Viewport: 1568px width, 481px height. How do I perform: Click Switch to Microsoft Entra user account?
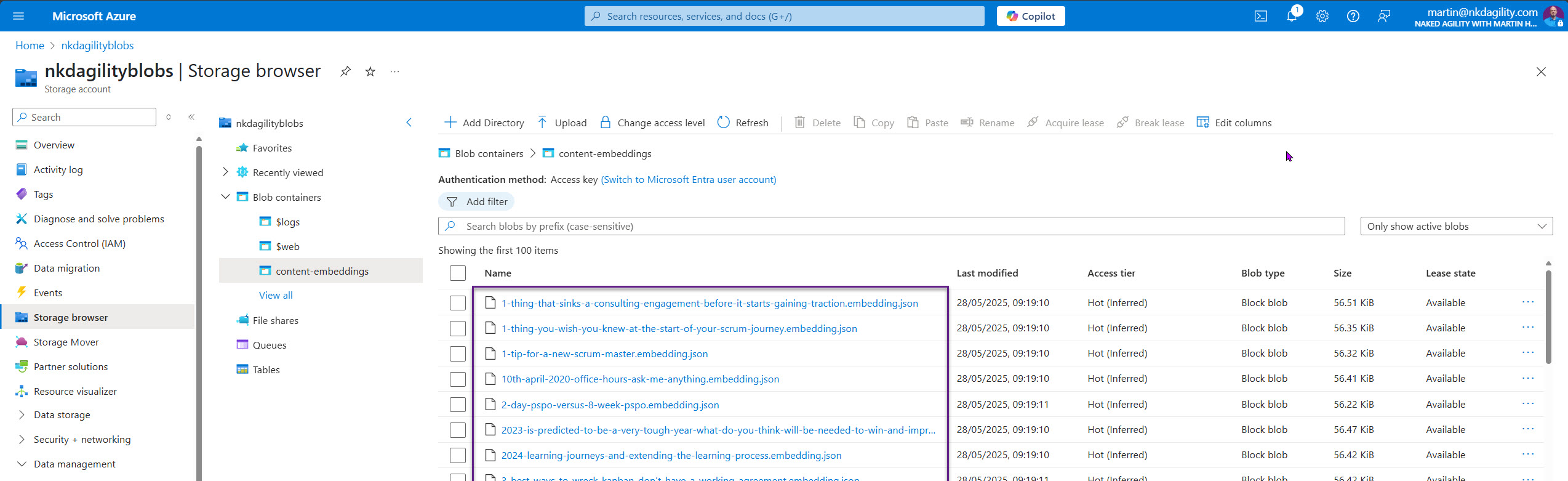[x=689, y=179]
